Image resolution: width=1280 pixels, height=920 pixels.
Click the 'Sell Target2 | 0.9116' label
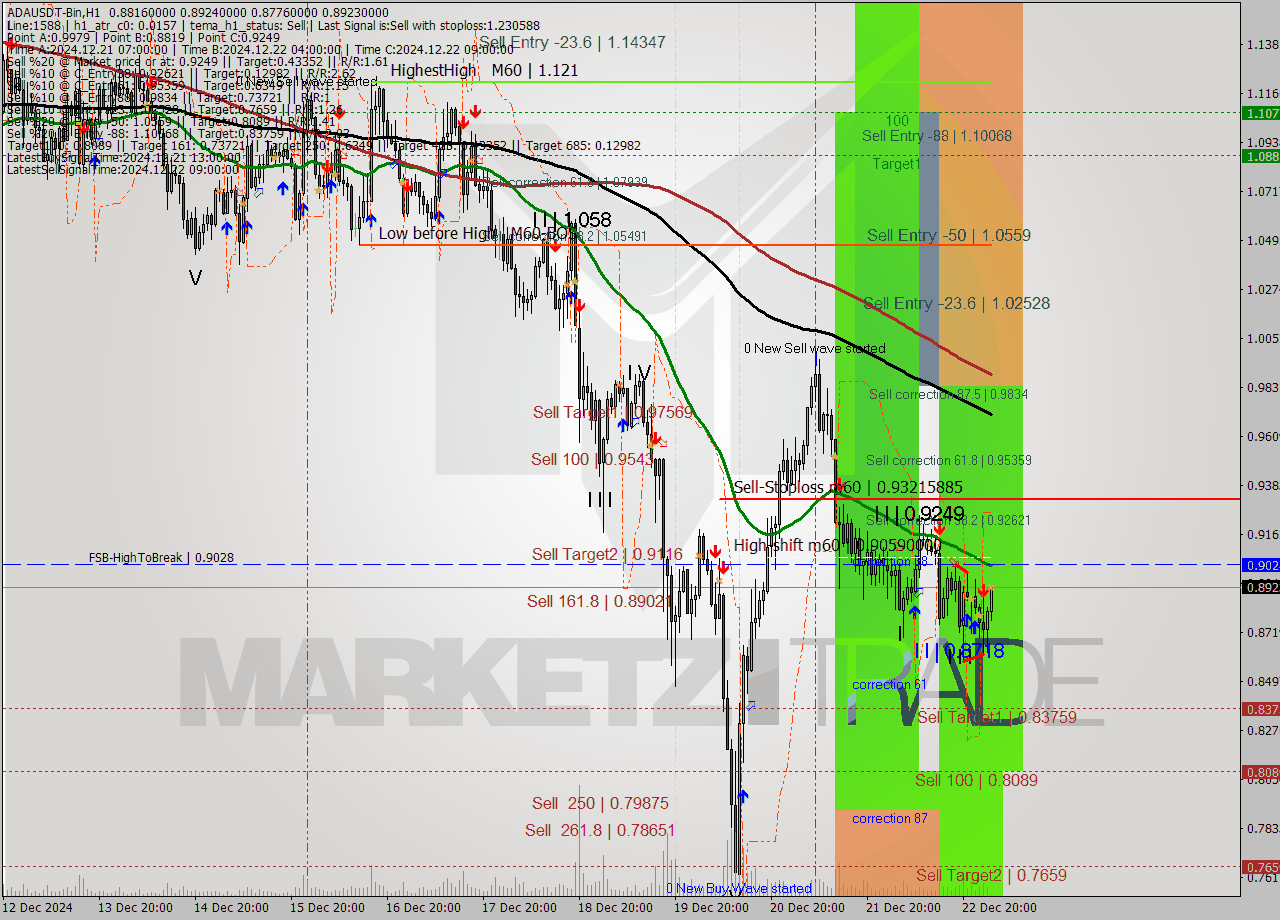(607, 554)
